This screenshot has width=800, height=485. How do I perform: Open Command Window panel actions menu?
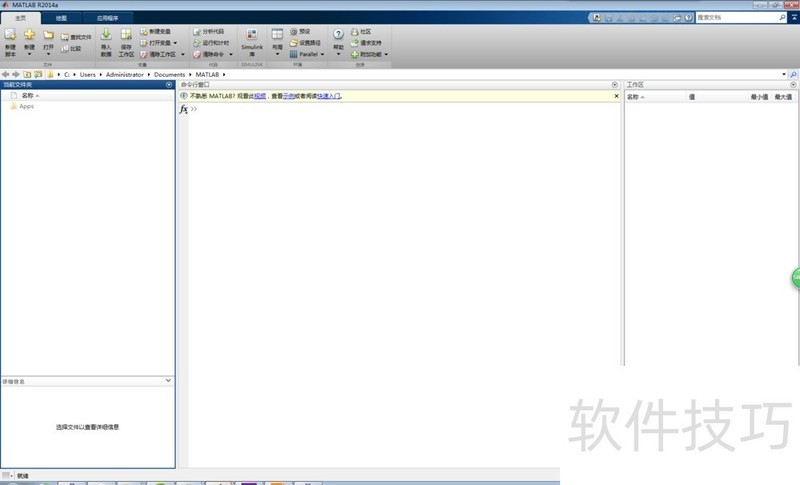[615, 85]
